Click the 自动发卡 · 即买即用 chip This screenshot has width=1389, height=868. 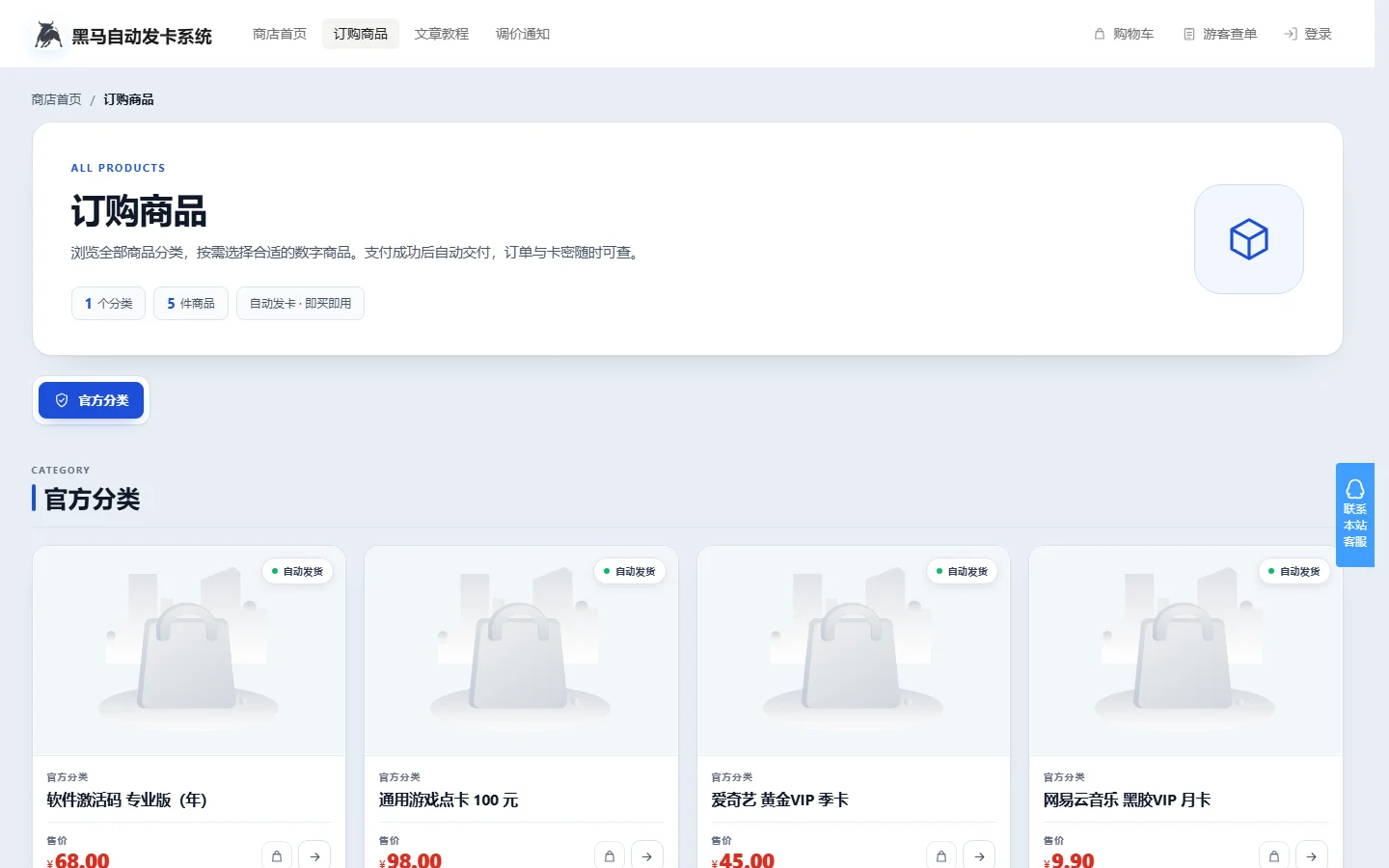pyautogui.click(x=300, y=303)
